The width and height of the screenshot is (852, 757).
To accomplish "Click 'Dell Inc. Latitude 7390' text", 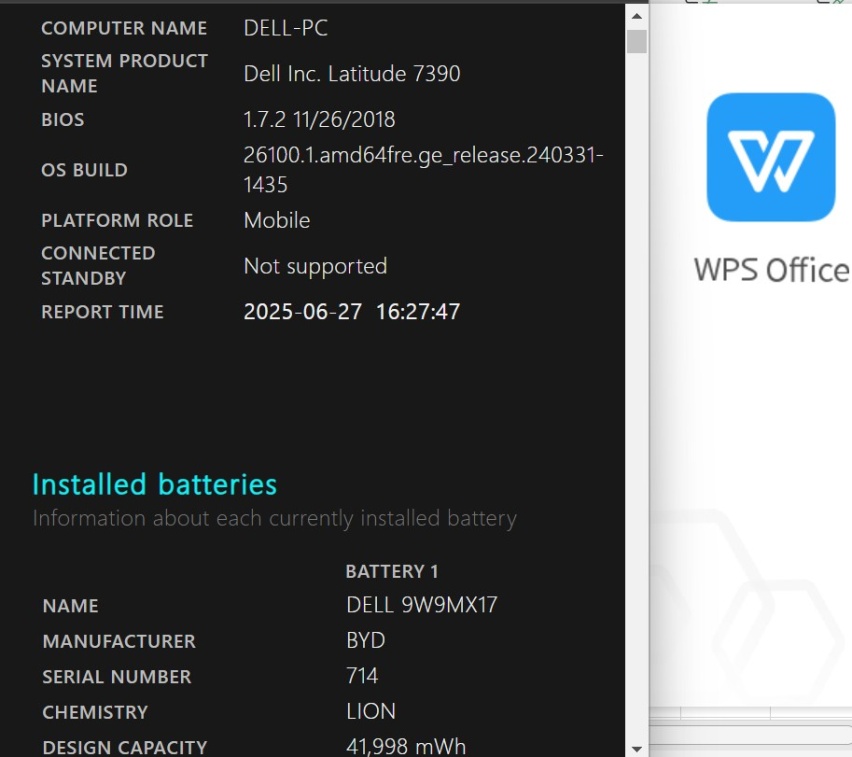I will (x=352, y=74).
